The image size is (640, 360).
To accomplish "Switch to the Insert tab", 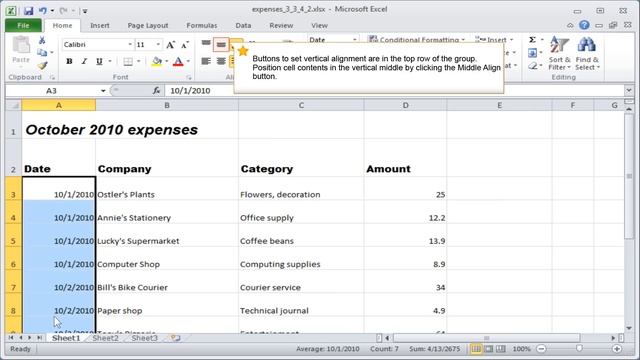I will click(x=100, y=25).
